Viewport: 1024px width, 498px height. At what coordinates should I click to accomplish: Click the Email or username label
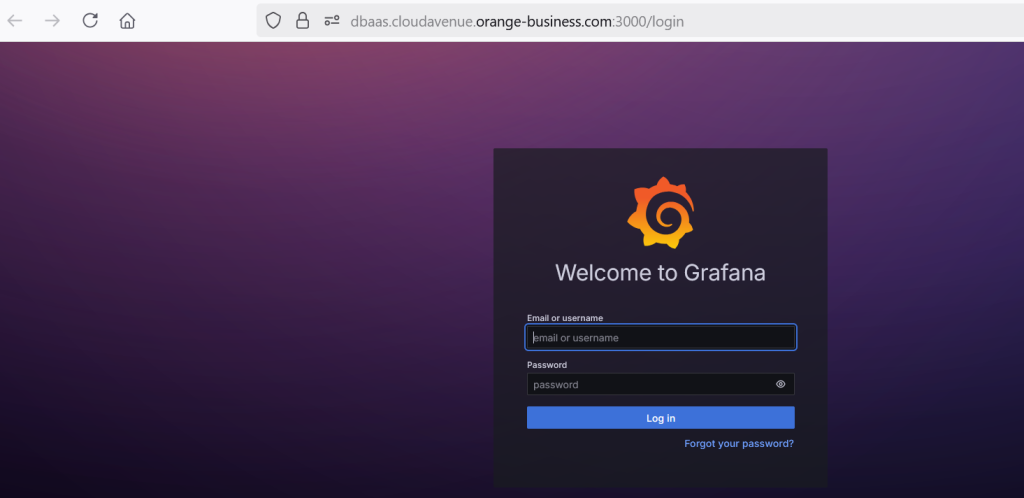tap(565, 318)
